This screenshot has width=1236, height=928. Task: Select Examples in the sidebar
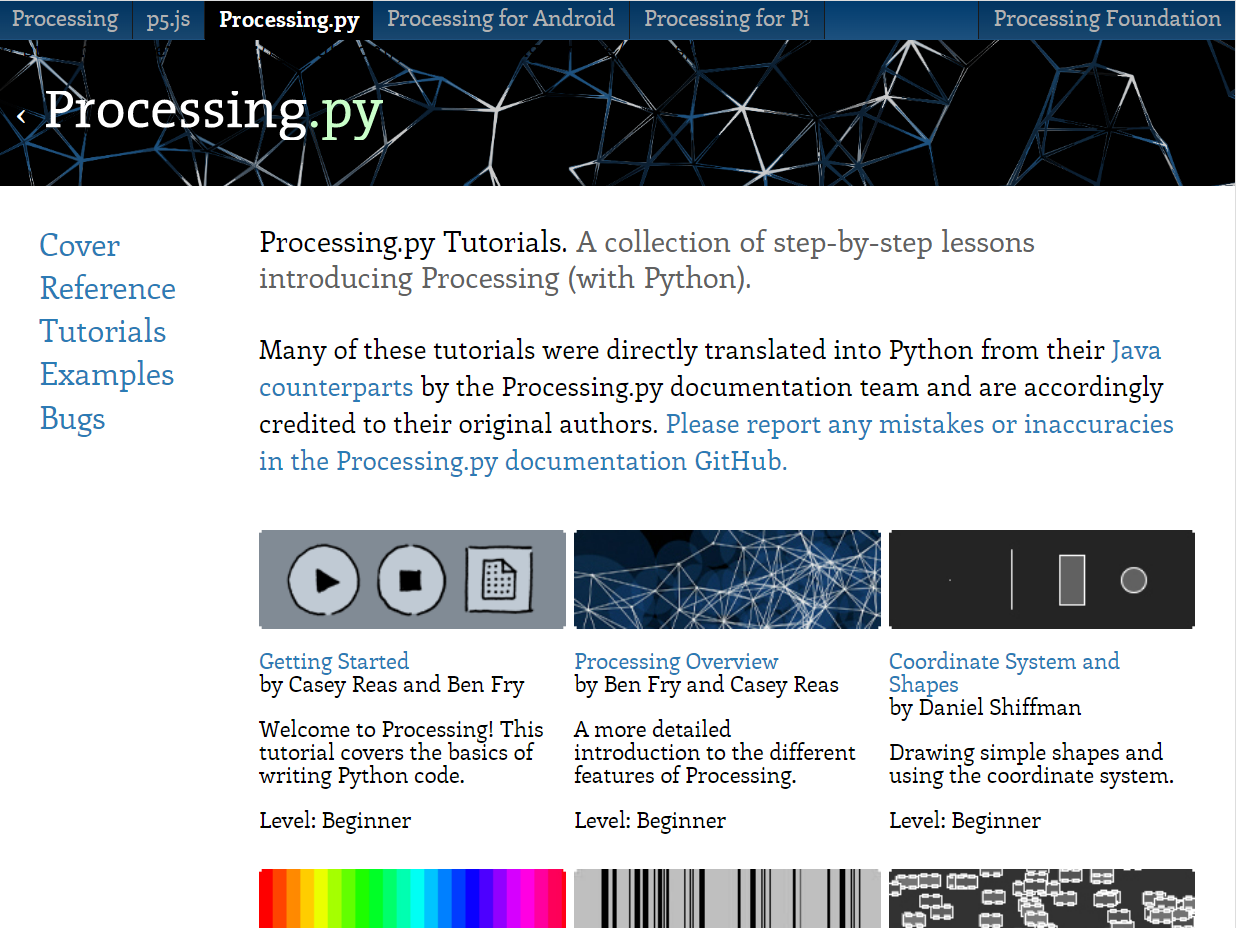[x=106, y=375]
